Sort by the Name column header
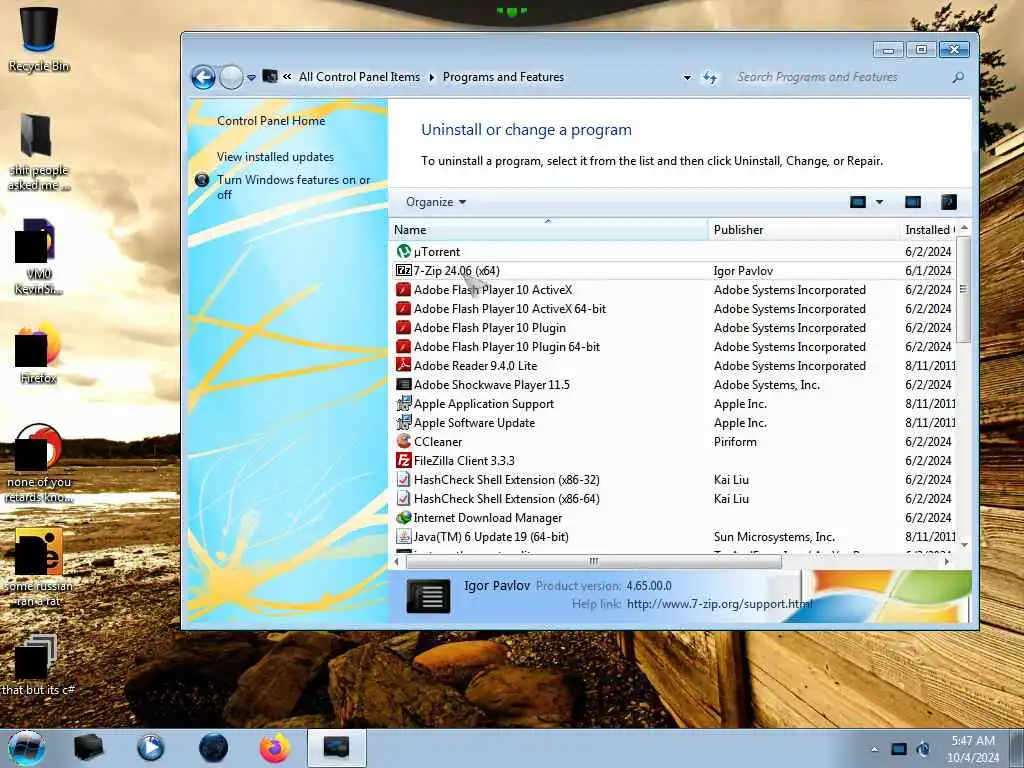This screenshot has height=768, width=1024. click(548, 230)
